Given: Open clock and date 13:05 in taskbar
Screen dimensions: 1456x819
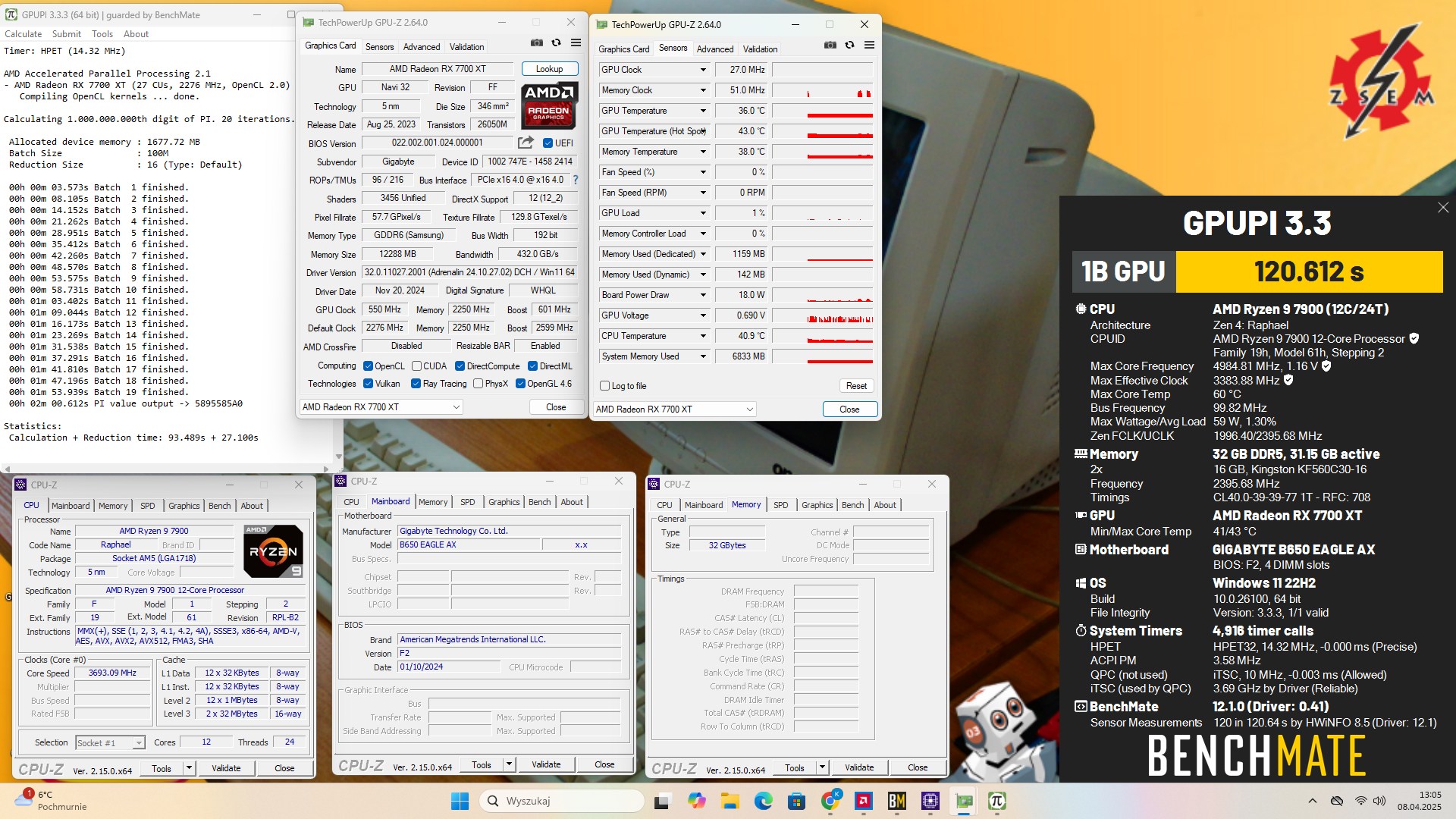Looking at the screenshot, I should pyautogui.click(x=1420, y=801).
